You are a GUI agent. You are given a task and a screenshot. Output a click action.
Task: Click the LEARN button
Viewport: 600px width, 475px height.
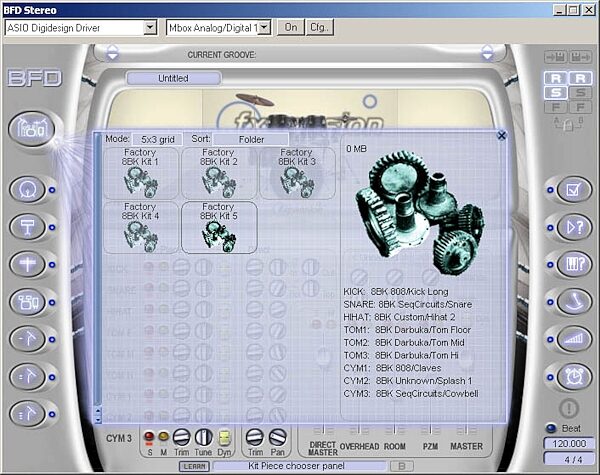pos(194,466)
